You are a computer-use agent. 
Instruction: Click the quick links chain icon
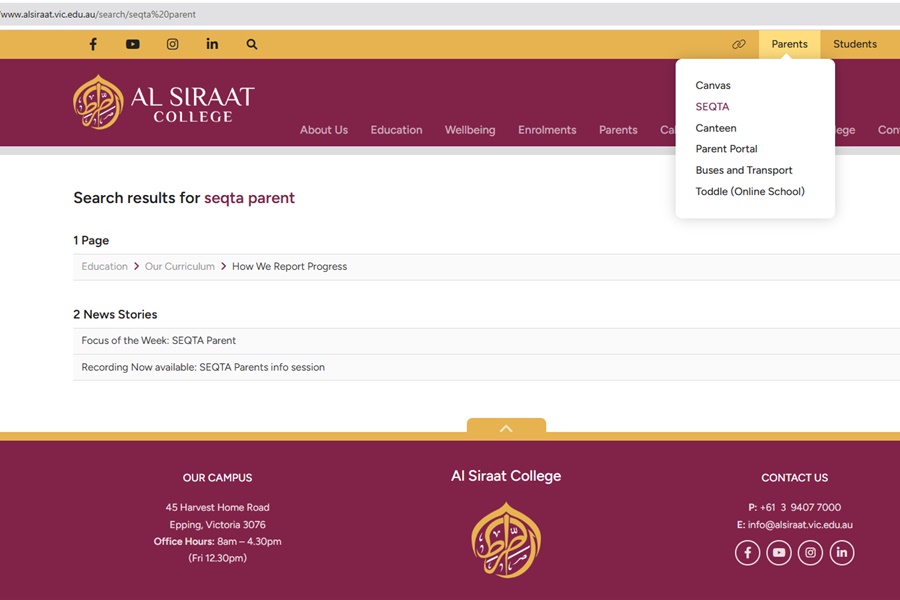pyautogui.click(x=739, y=44)
